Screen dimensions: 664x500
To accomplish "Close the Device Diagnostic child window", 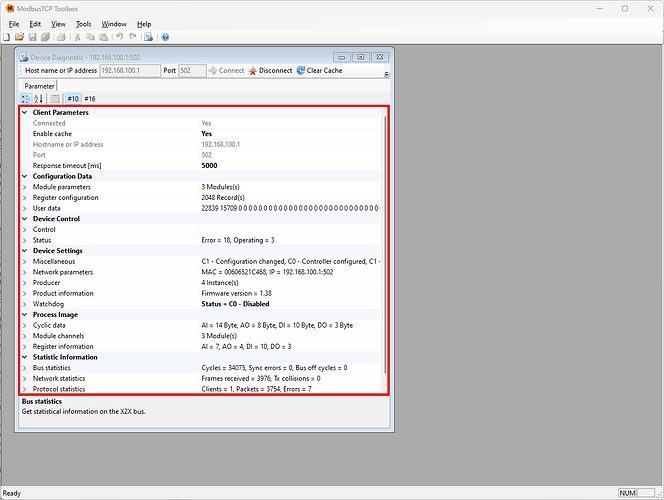I will (380, 57).
